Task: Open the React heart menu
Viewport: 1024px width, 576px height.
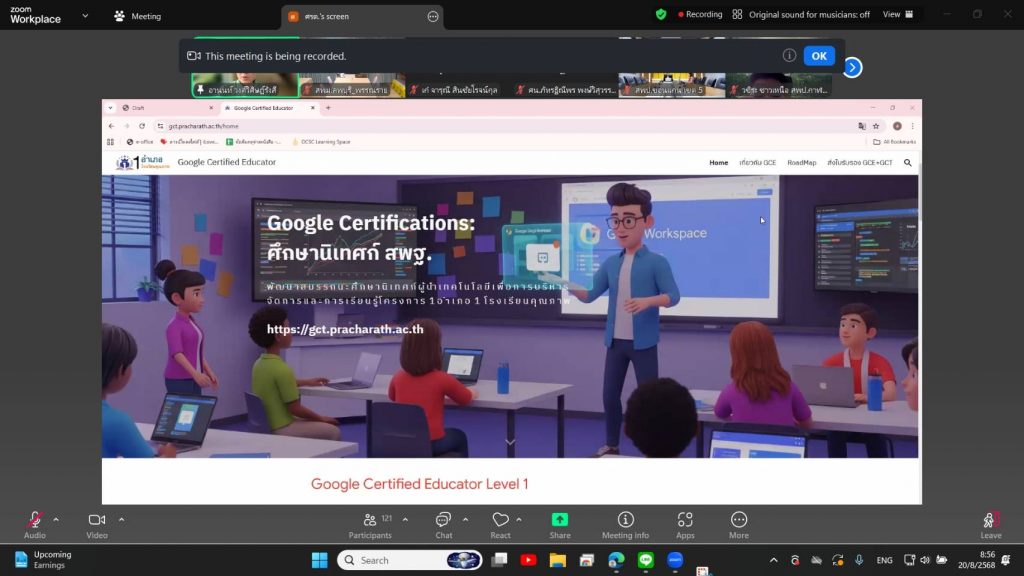Action: (500, 524)
